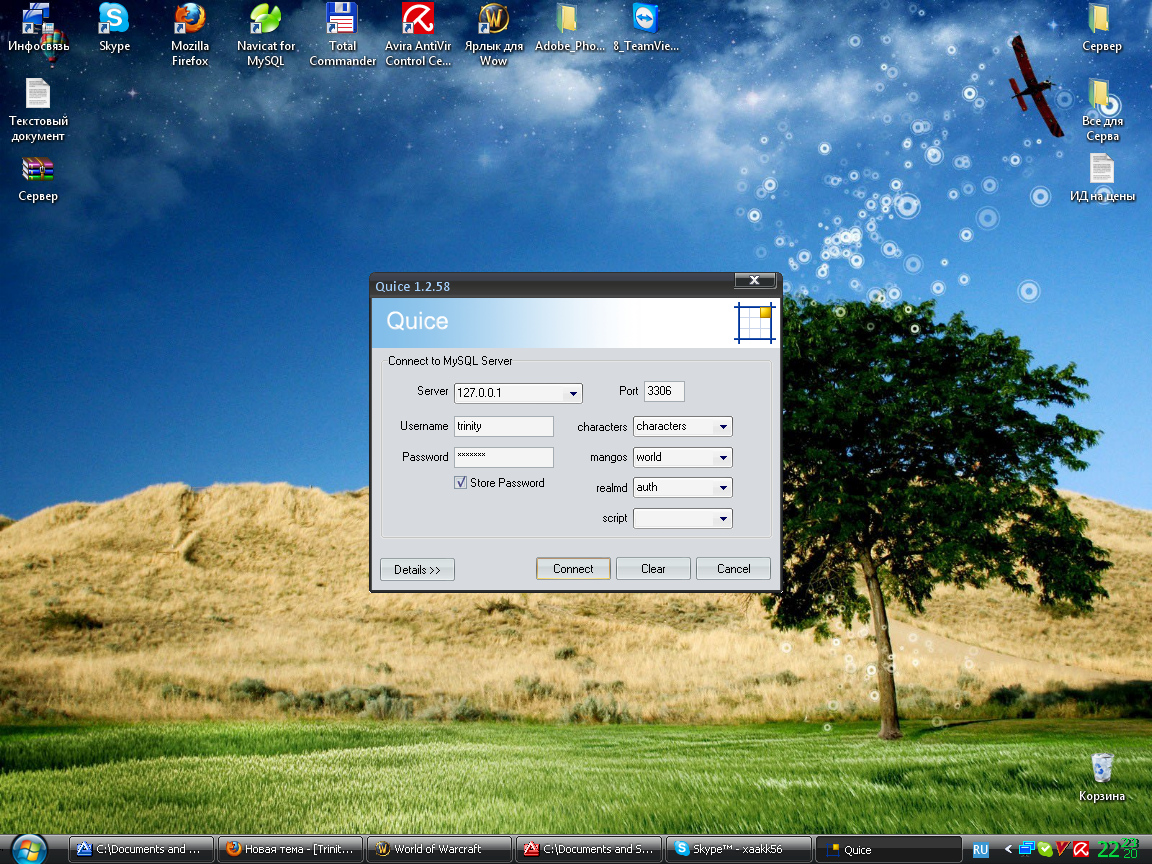Select the Все для Серва folder

1101,110
